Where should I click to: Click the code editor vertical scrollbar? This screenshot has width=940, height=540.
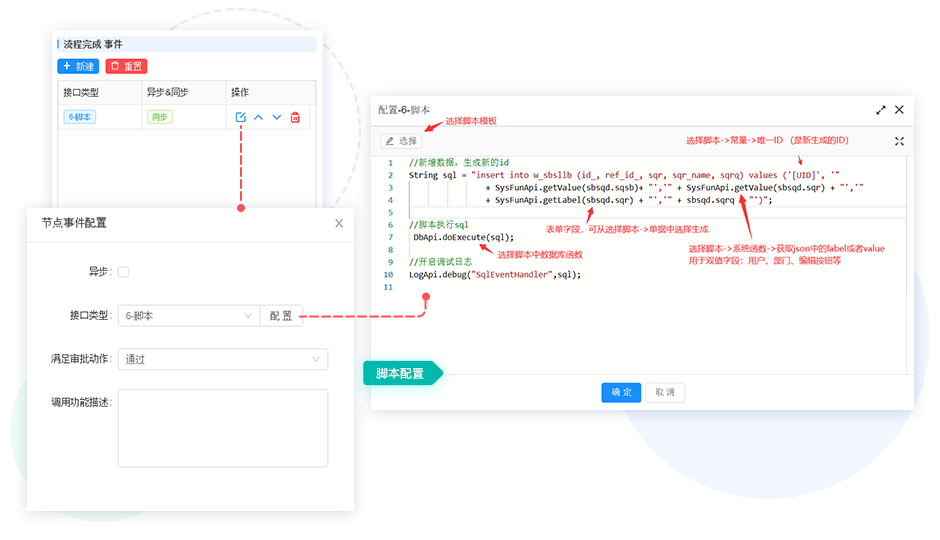click(x=910, y=264)
